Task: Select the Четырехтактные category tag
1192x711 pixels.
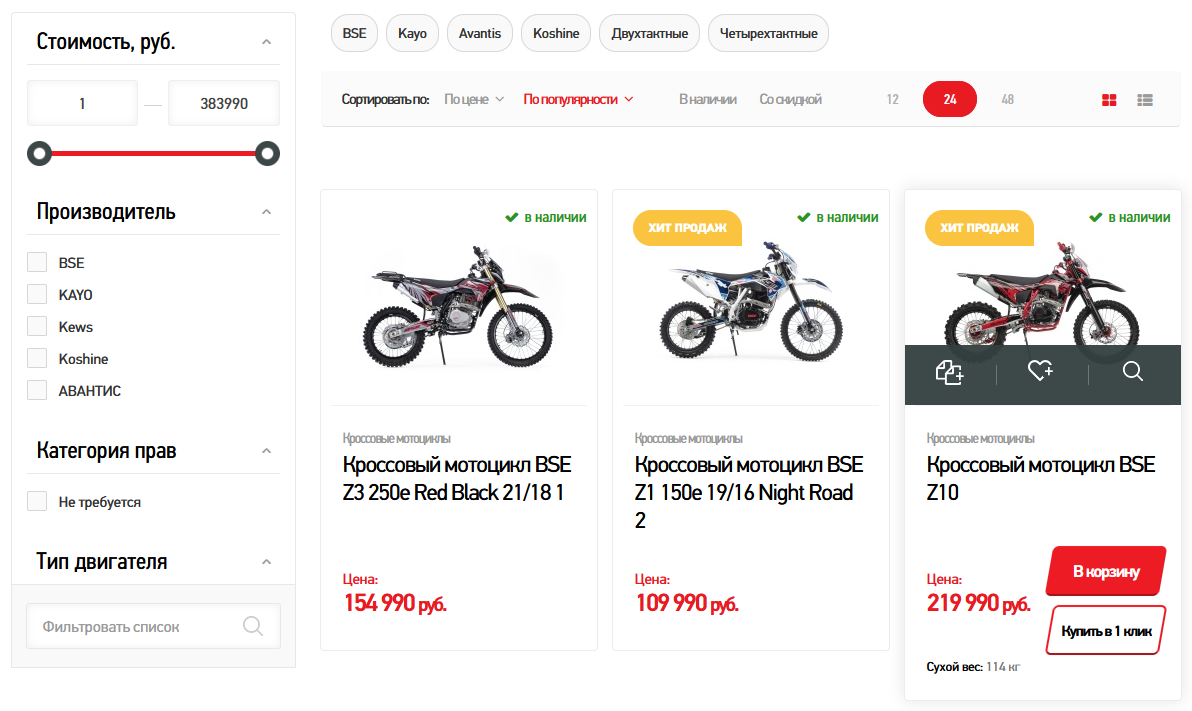Action: coord(768,33)
